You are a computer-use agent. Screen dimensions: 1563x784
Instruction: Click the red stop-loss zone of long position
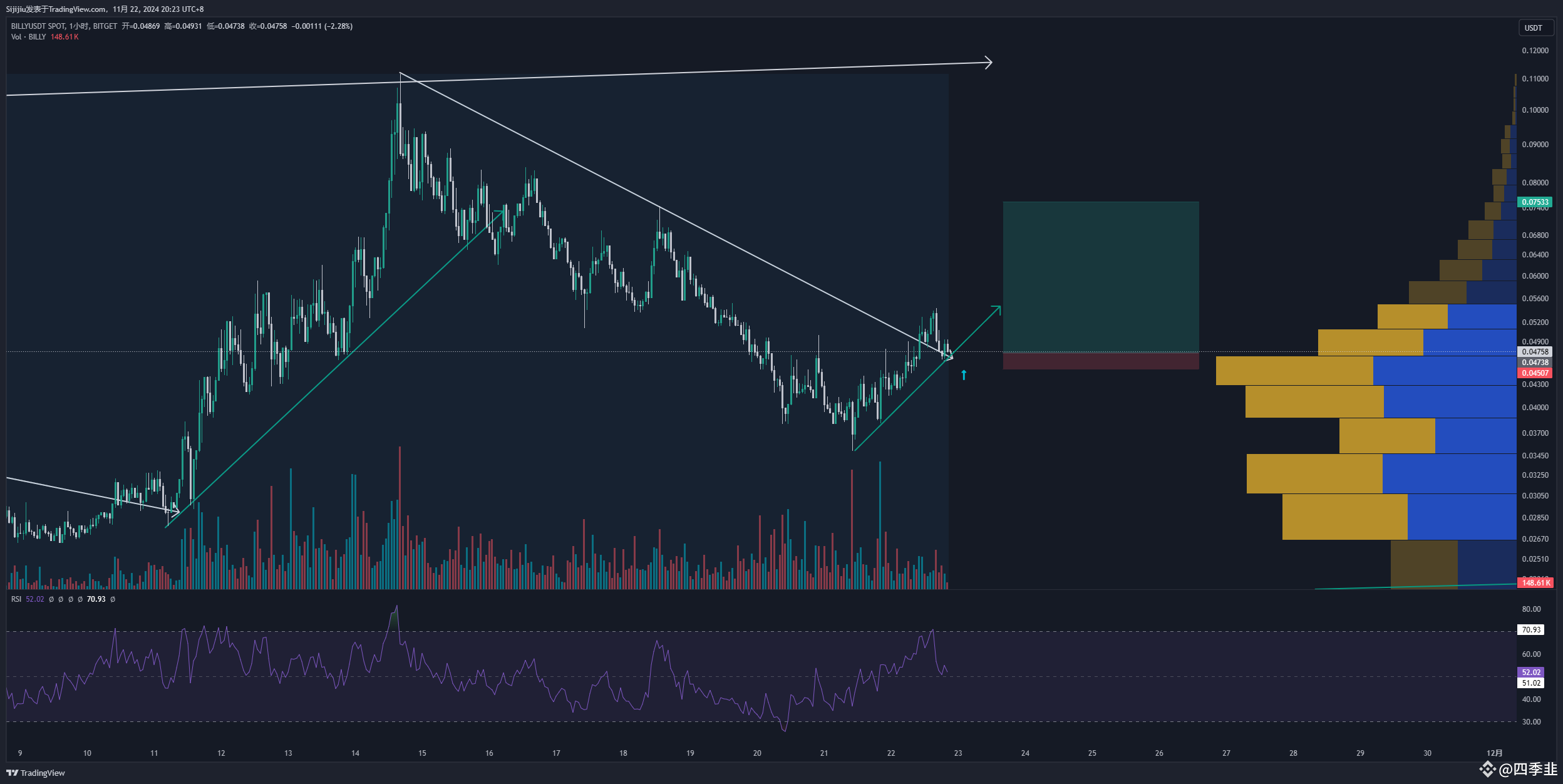coord(1100,361)
